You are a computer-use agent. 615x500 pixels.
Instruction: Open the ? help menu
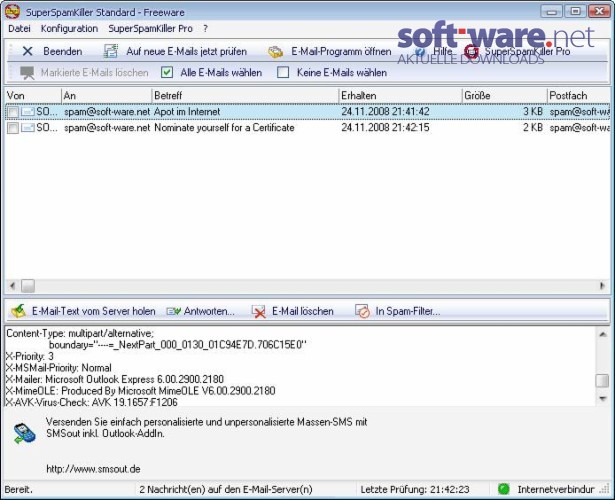coord(206,29)
